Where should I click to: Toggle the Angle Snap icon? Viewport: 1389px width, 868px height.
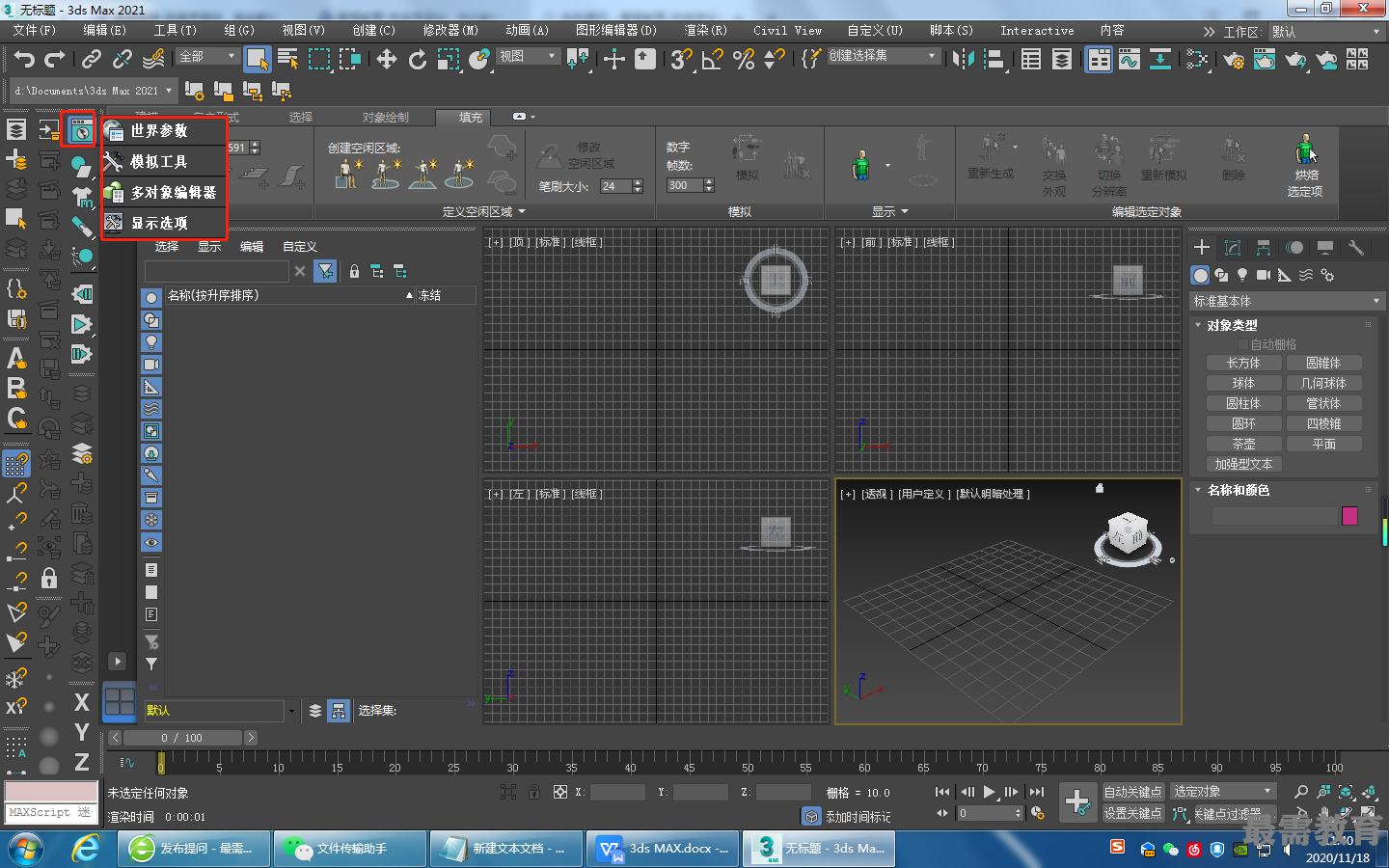(713, 60)
